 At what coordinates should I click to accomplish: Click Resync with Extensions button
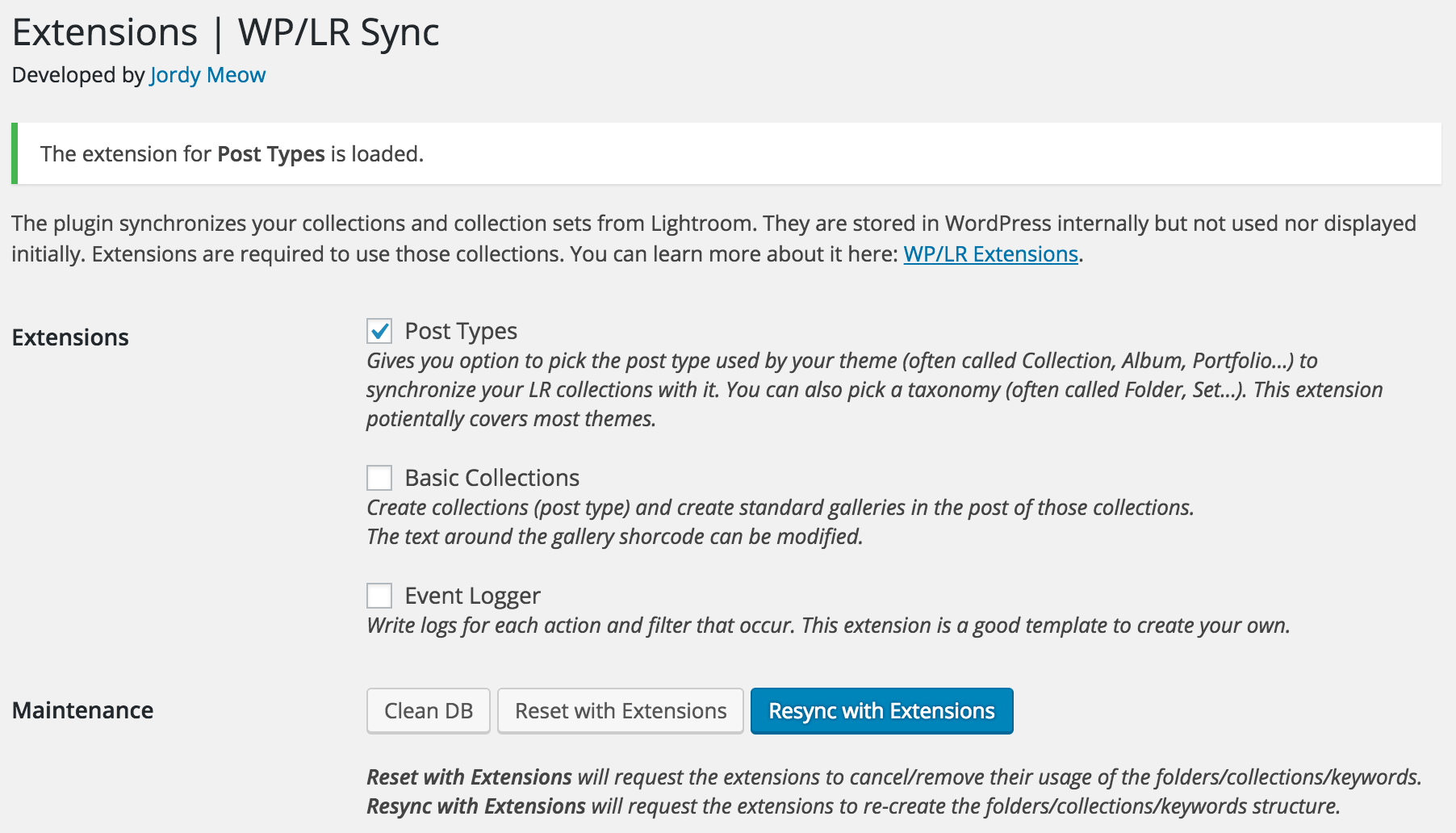point(882,711)
